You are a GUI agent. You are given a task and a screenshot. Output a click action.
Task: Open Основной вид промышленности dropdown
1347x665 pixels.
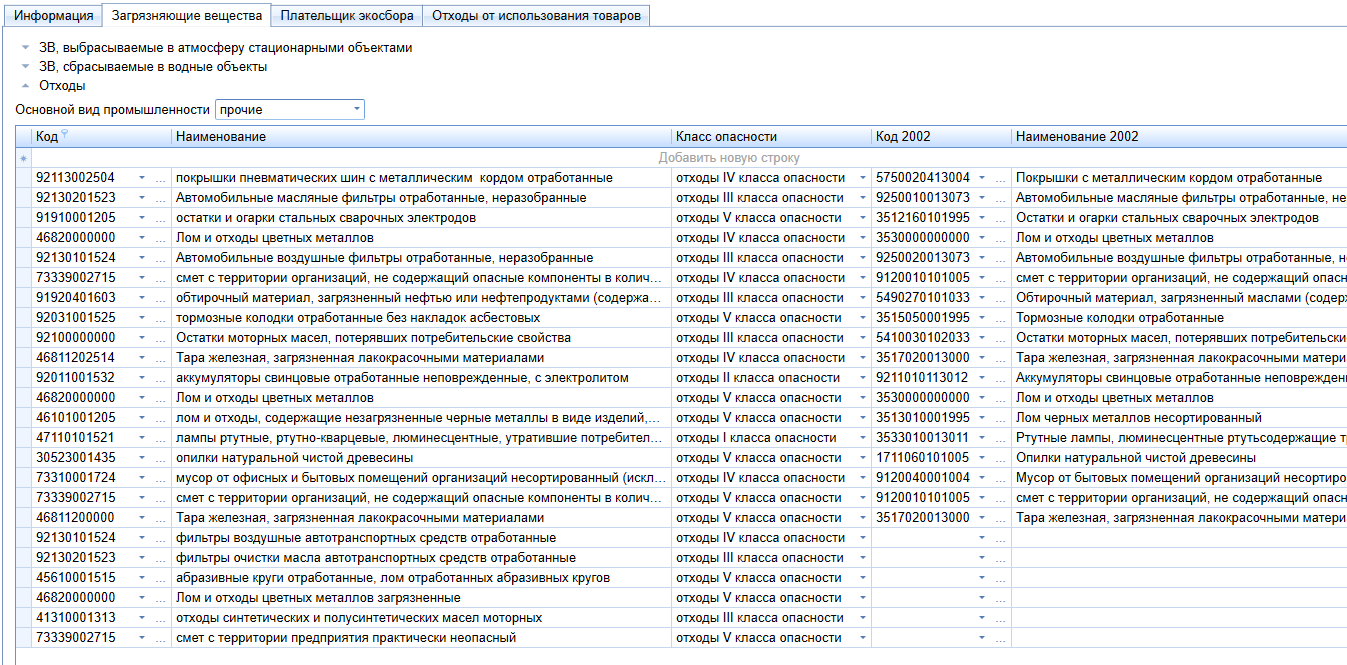(x=356, y=110)
